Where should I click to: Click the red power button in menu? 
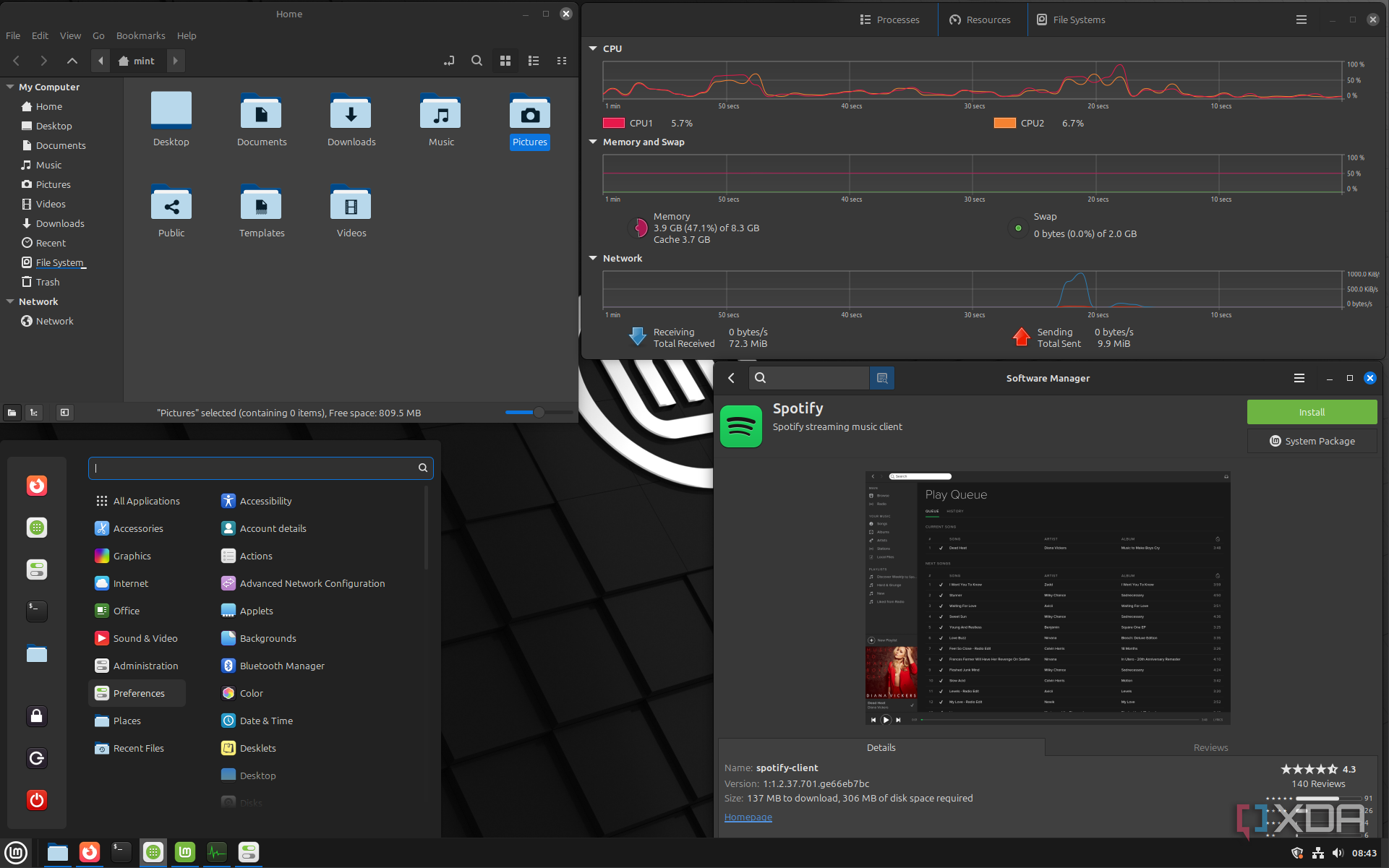coord(37,800)
